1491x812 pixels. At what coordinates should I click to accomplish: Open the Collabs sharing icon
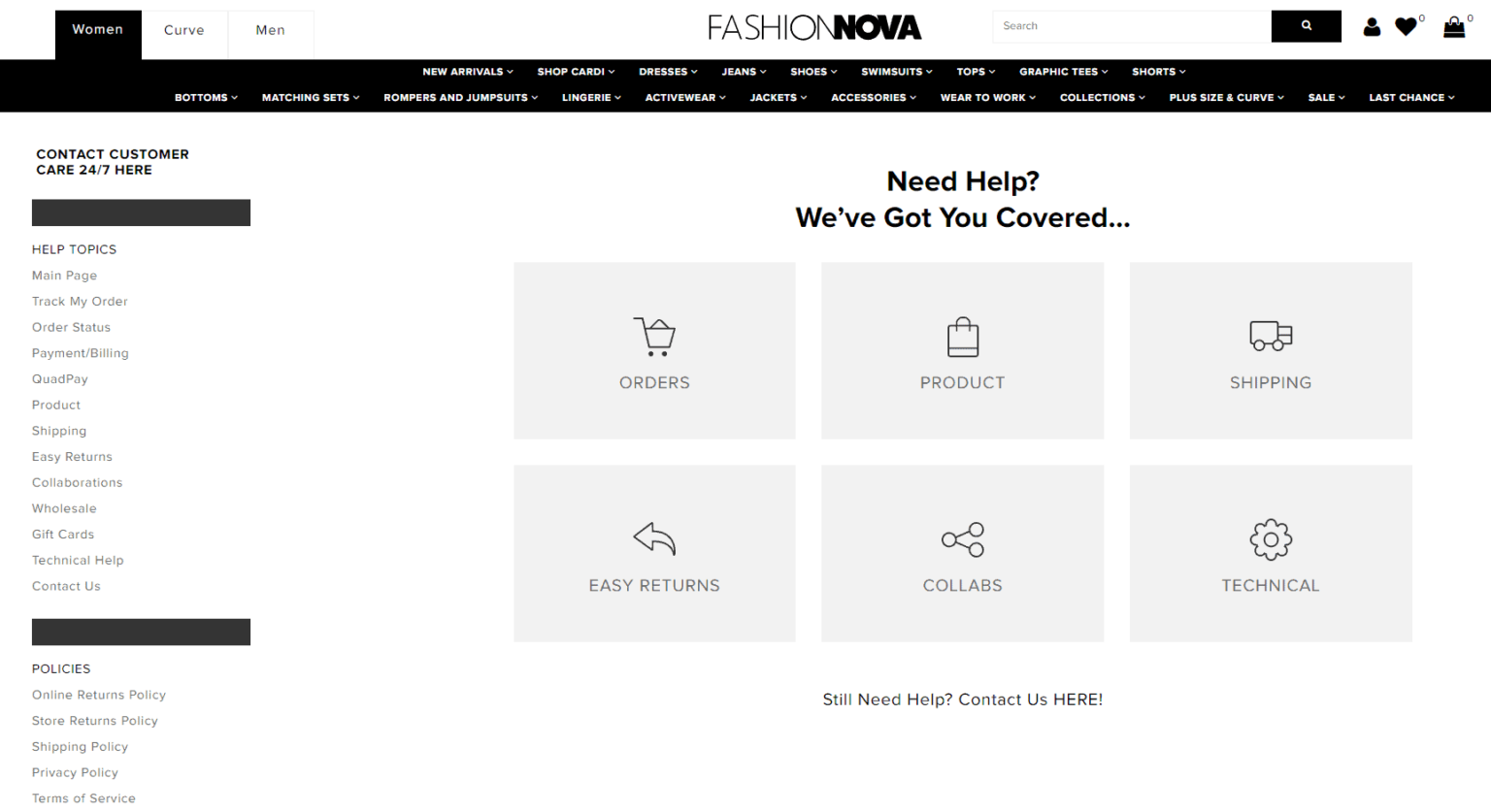pyautogui.click(x=962, y=539)
